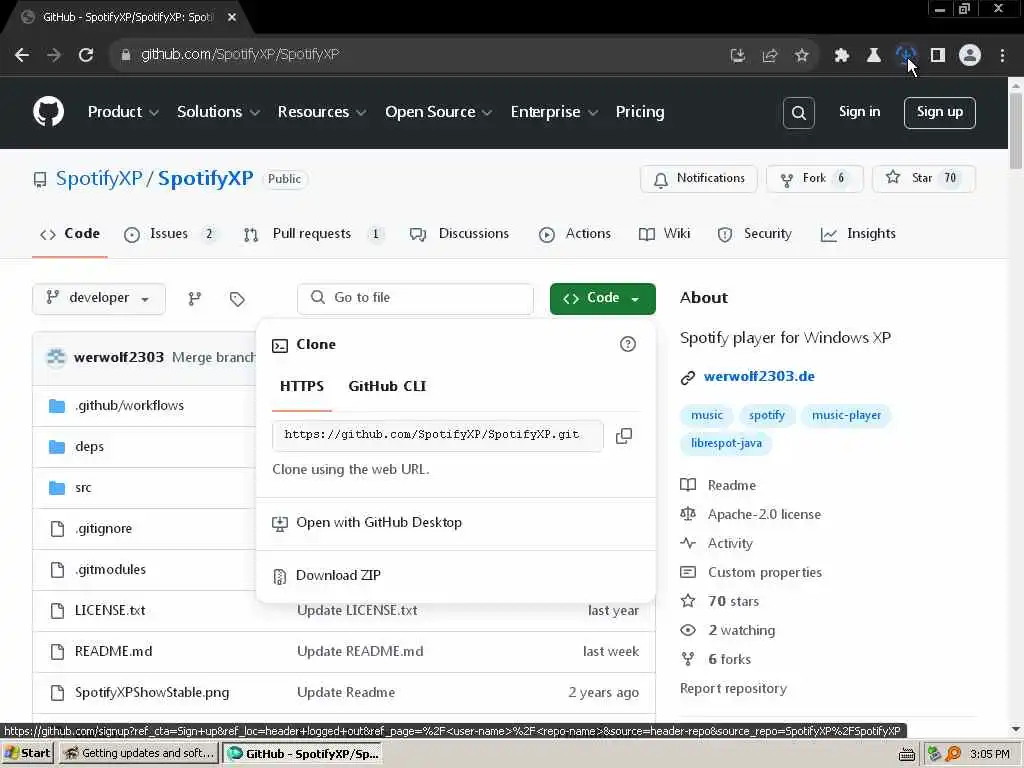This screenshot has width=1024, height=768.
Task: Switch to the Issues tab
Action: click(170, 234)
